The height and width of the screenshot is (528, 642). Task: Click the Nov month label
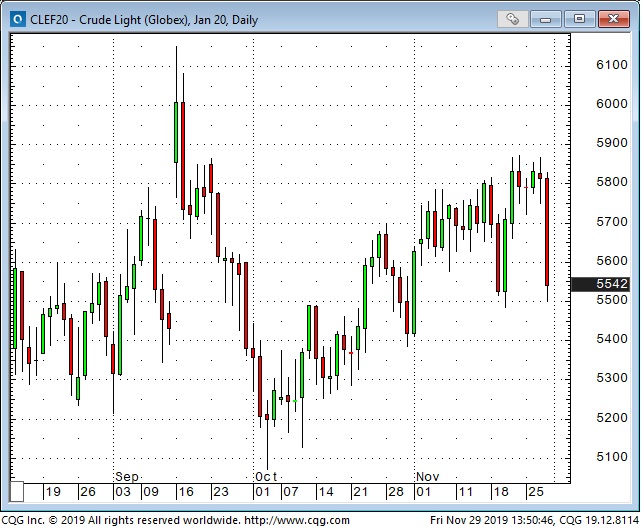point(427,476)
